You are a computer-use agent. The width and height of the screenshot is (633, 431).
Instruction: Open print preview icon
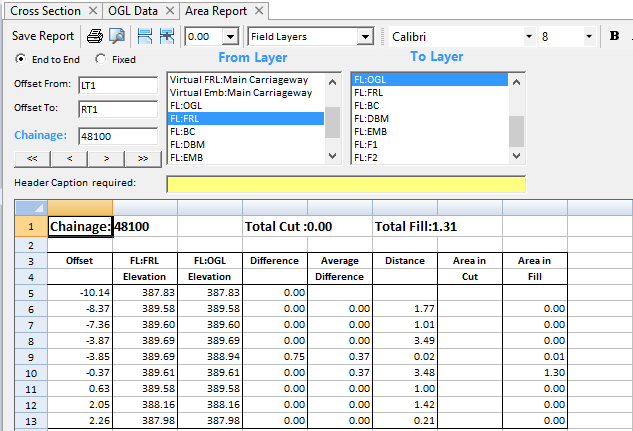(117, 36)
